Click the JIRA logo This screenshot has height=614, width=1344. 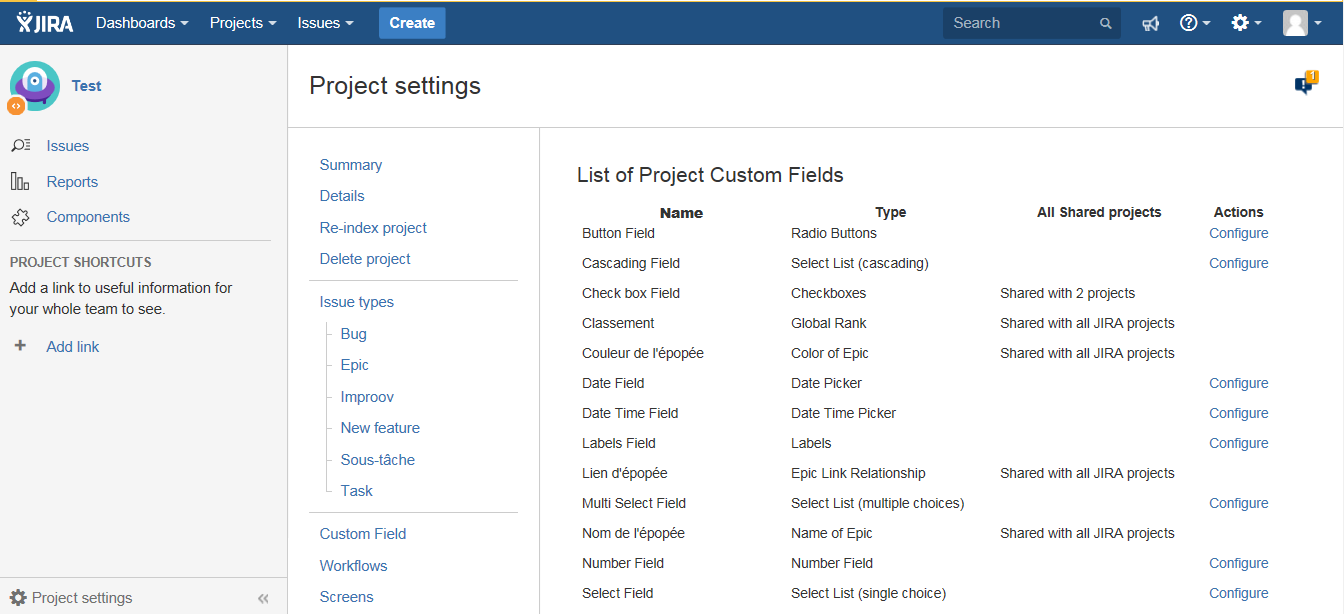point(45,22)
